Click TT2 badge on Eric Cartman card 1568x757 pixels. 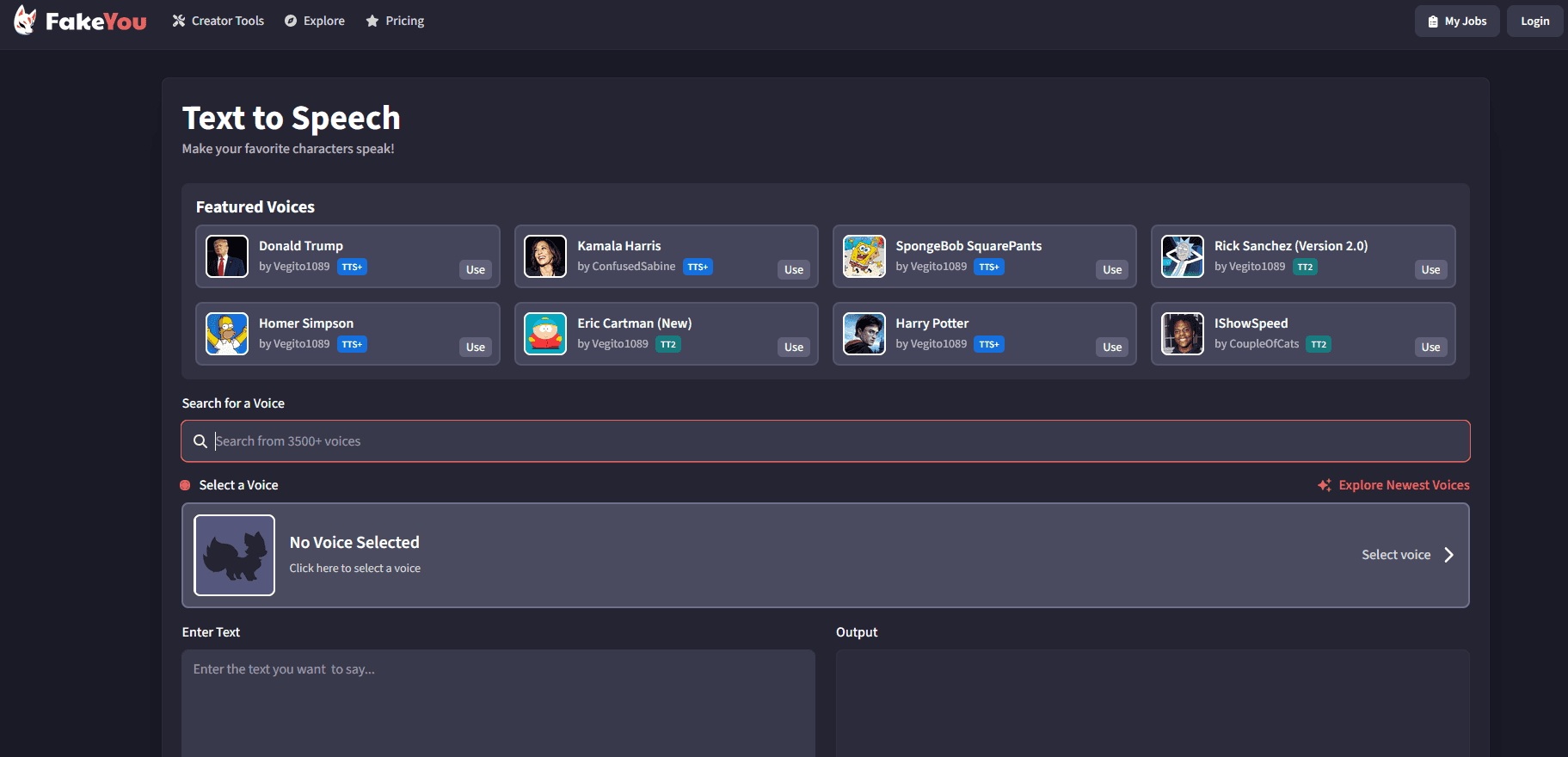tap(668, 344)
